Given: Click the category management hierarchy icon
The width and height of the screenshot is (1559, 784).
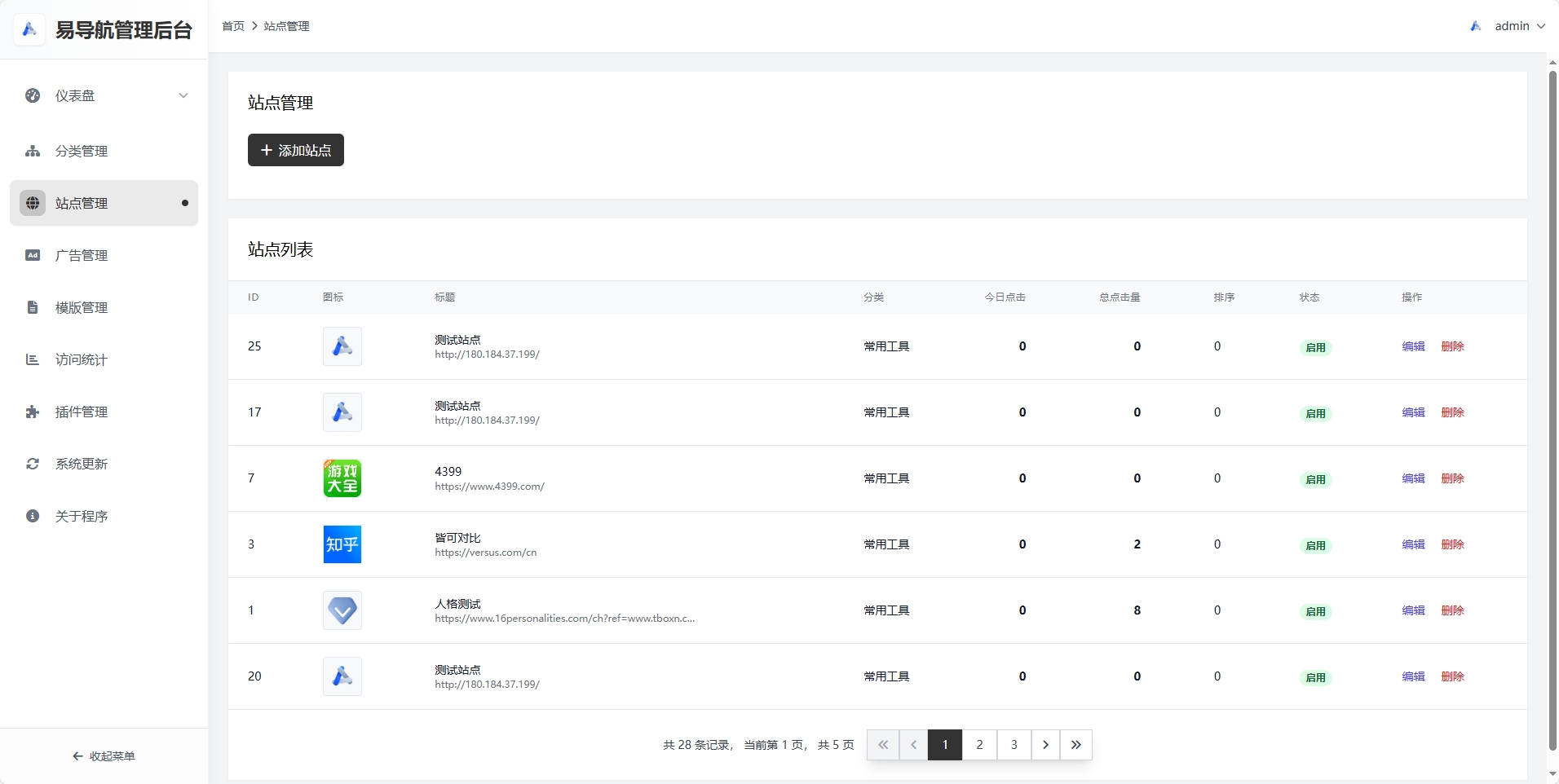Looking at the screenshot, I should coord(33,151).
